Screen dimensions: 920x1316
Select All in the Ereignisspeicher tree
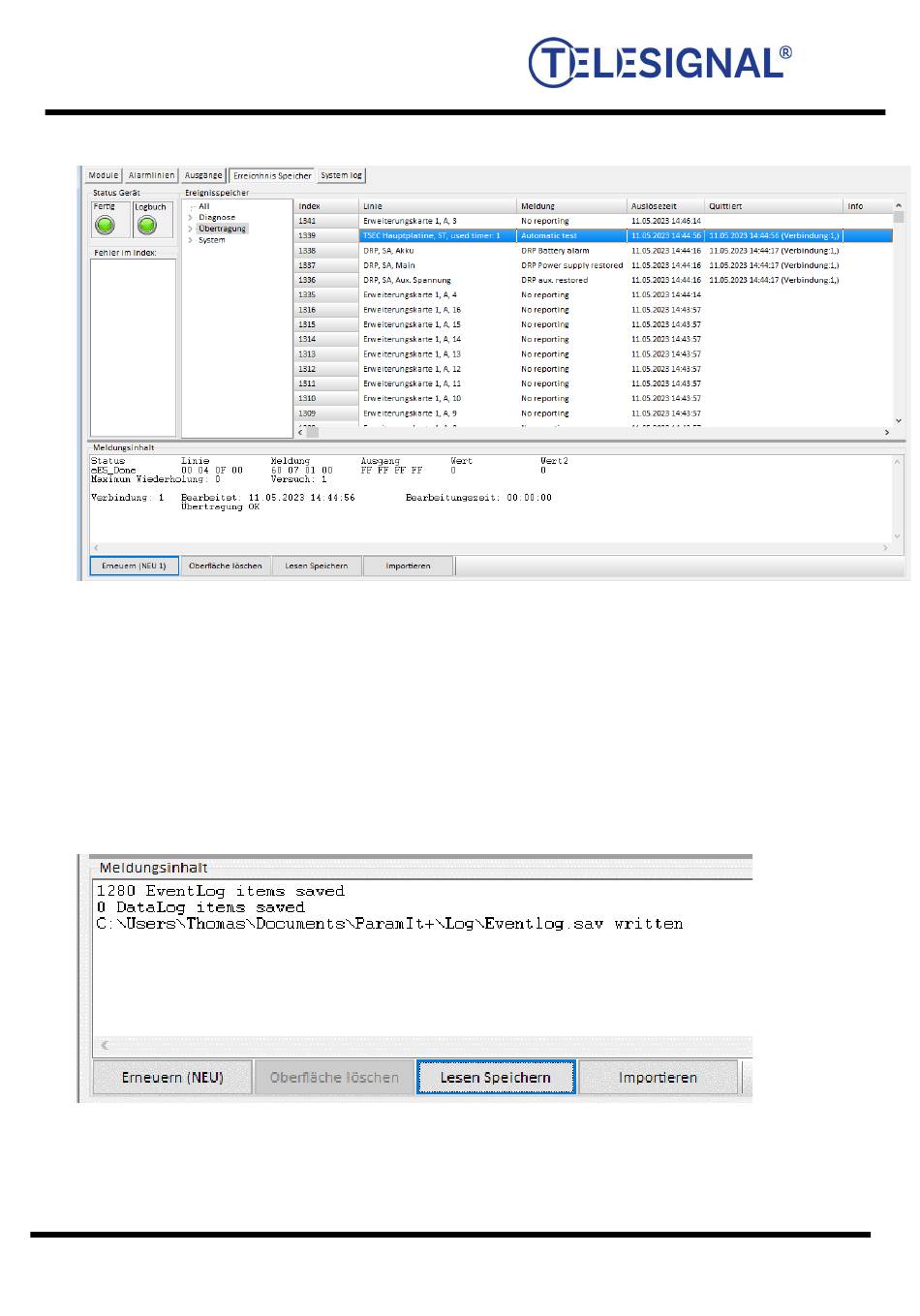[x=203, y=206]
